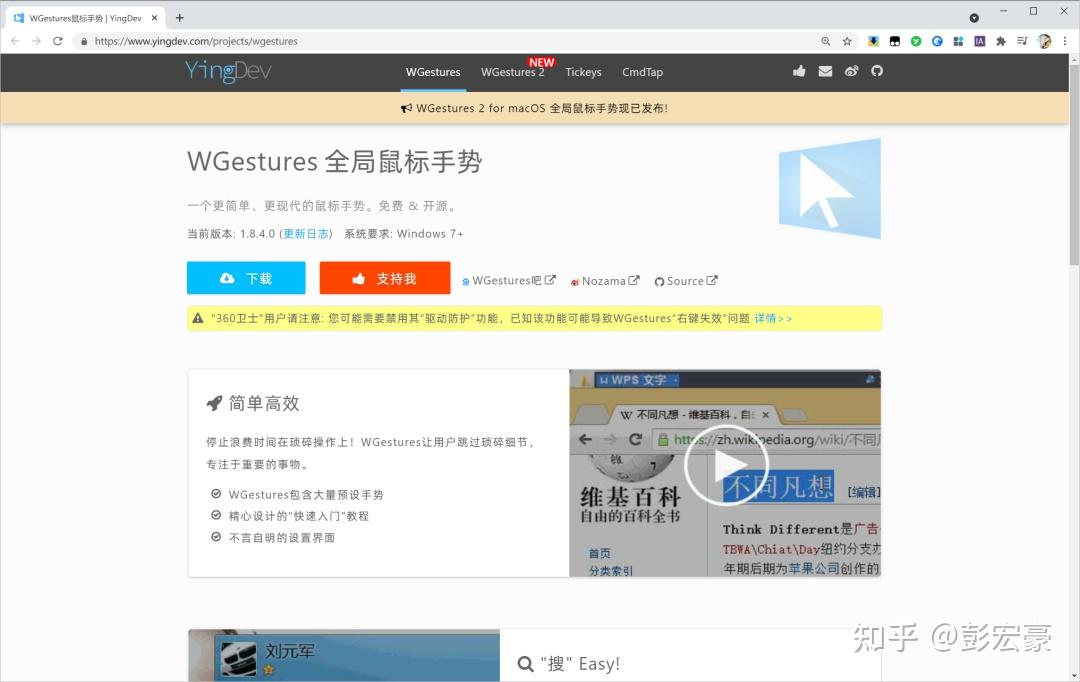Click the 详情 link in the yellow warning

click(767, 317)
